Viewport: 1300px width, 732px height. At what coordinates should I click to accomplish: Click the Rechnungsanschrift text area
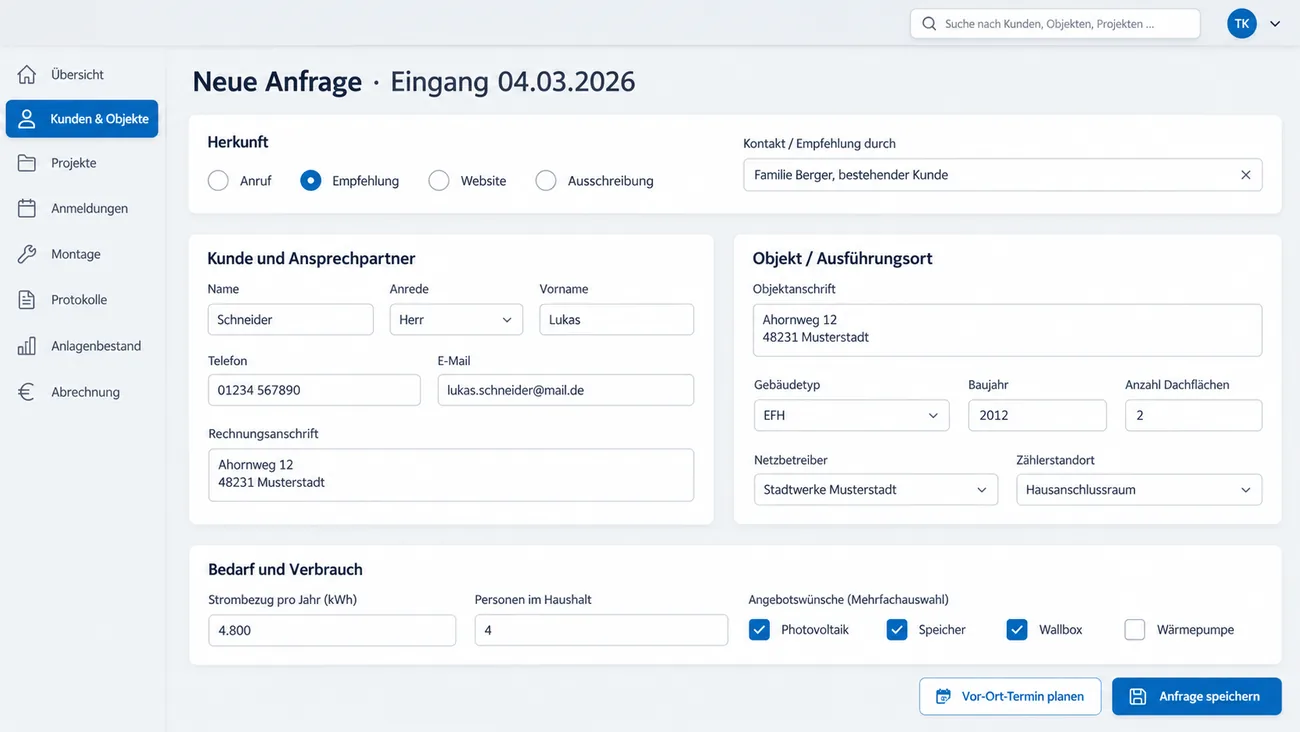click(451, 475)
